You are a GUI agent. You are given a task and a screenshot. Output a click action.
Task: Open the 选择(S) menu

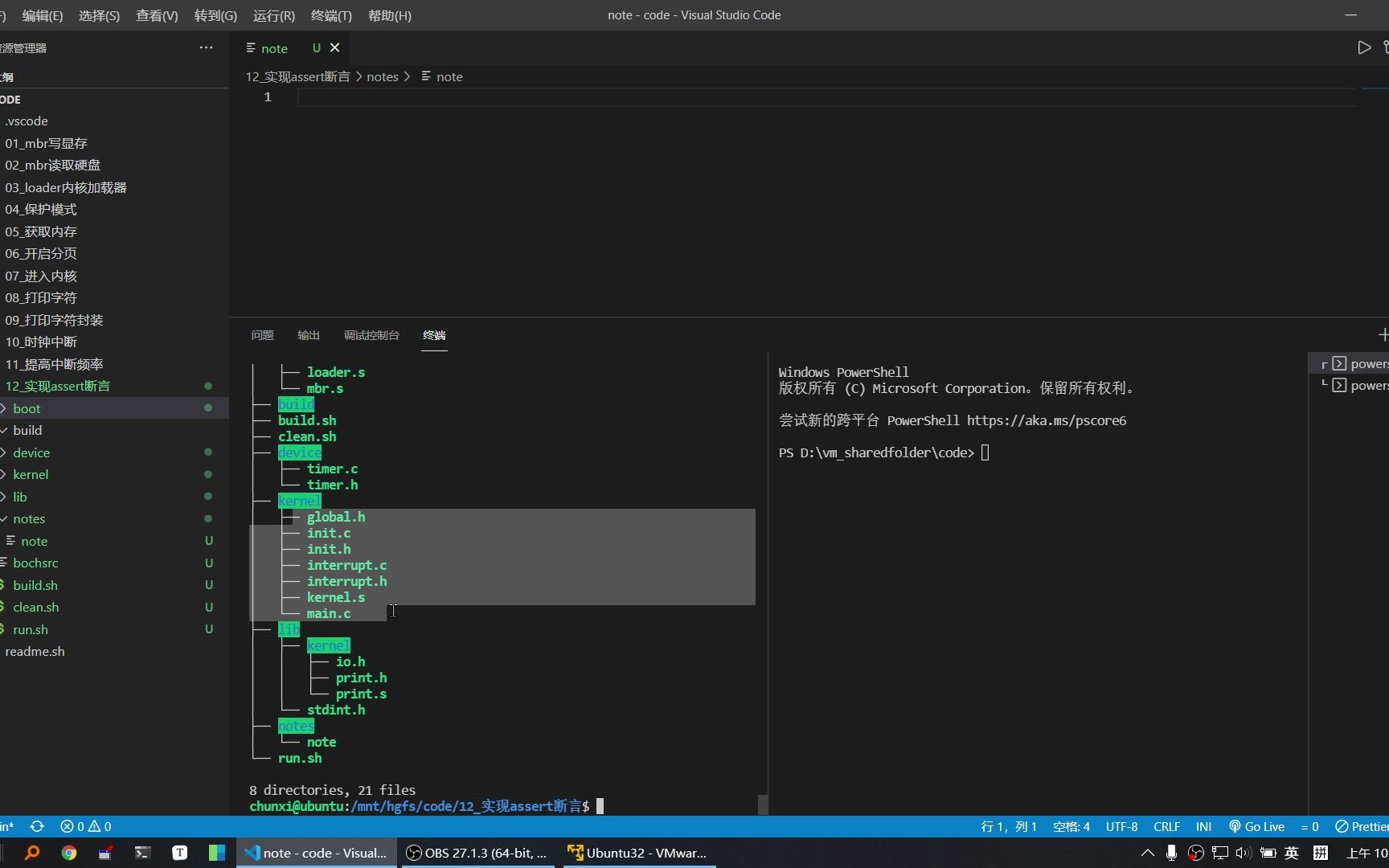pos(100,15)
